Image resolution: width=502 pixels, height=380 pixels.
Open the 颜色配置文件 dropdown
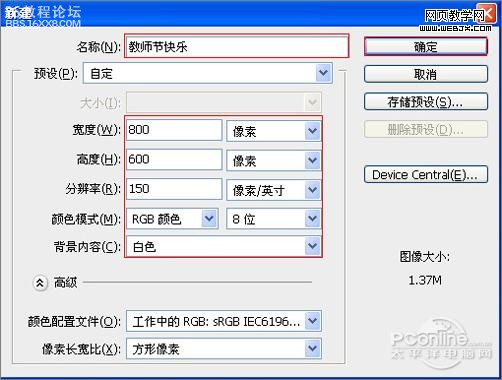click(x=224, y=321)
